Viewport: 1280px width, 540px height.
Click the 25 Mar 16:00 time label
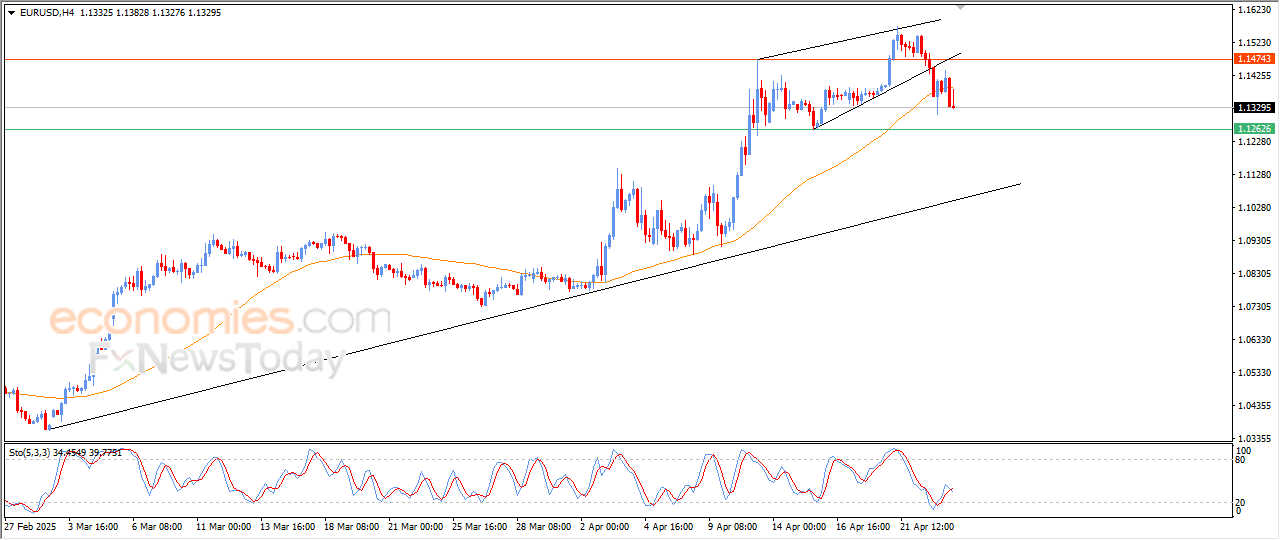pos(479,525)
